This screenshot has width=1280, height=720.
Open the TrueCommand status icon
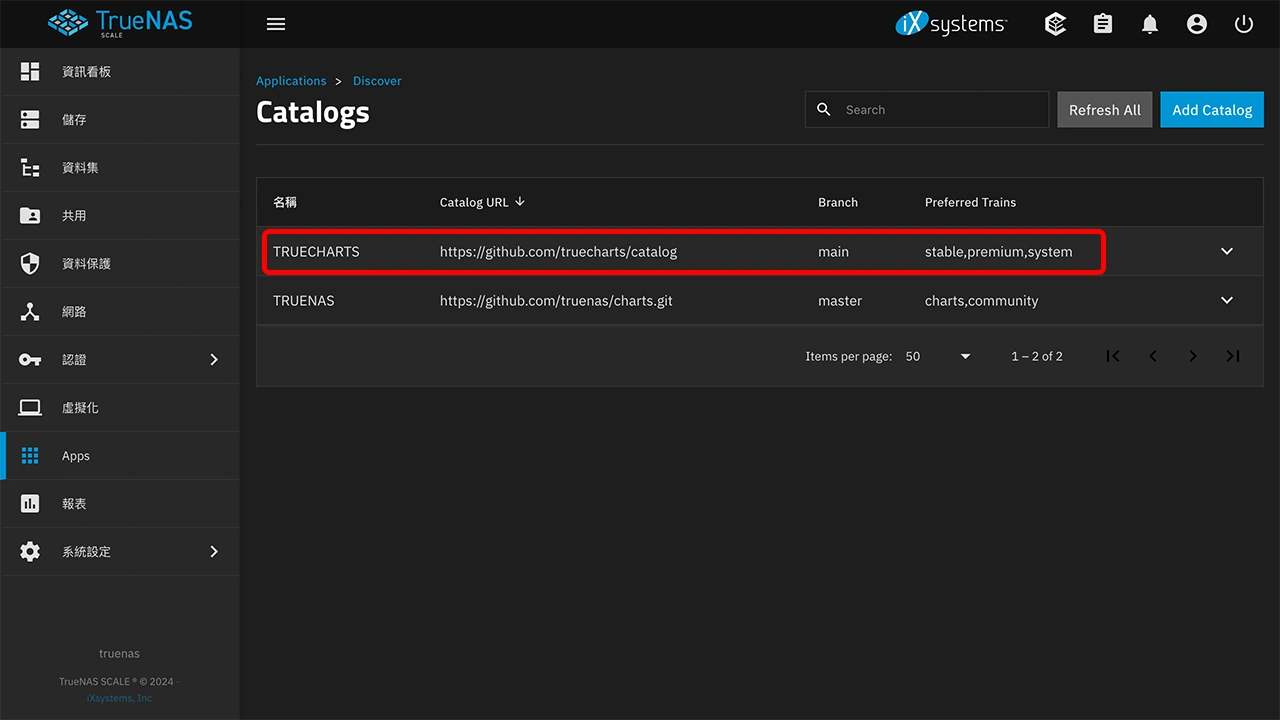[1055, 24]
